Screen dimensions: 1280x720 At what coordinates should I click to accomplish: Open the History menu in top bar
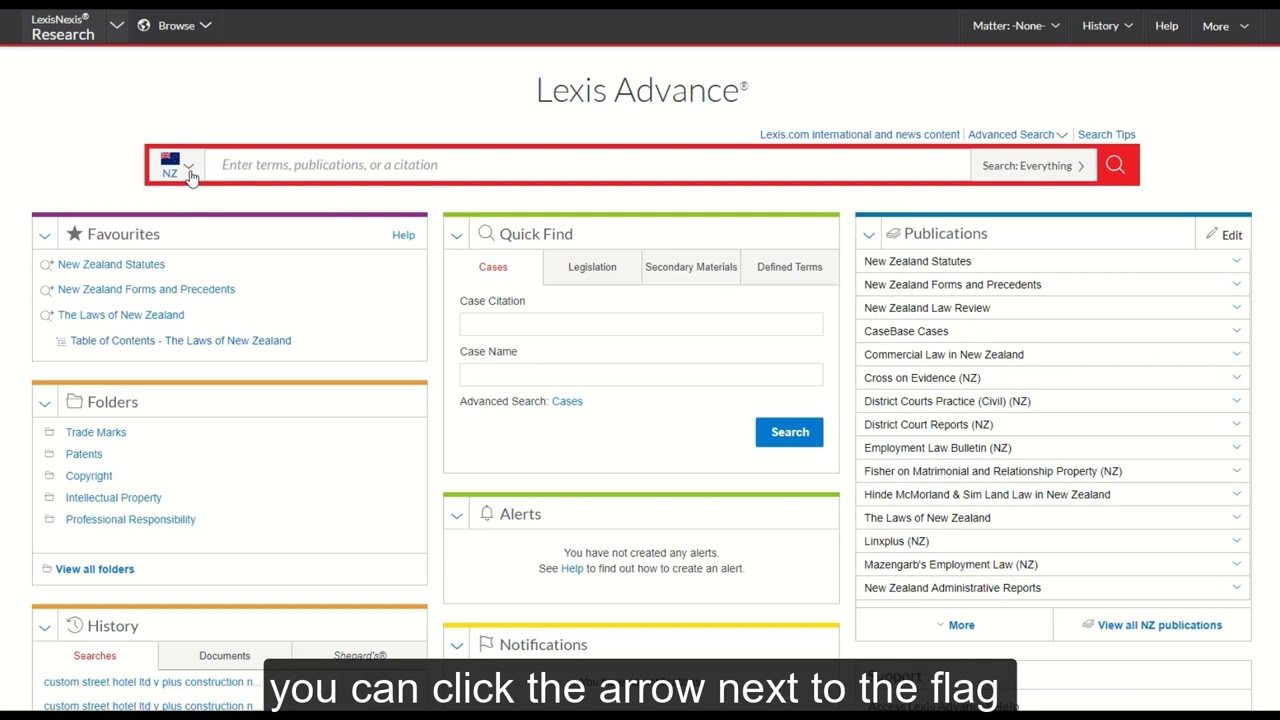[1107, 26]
